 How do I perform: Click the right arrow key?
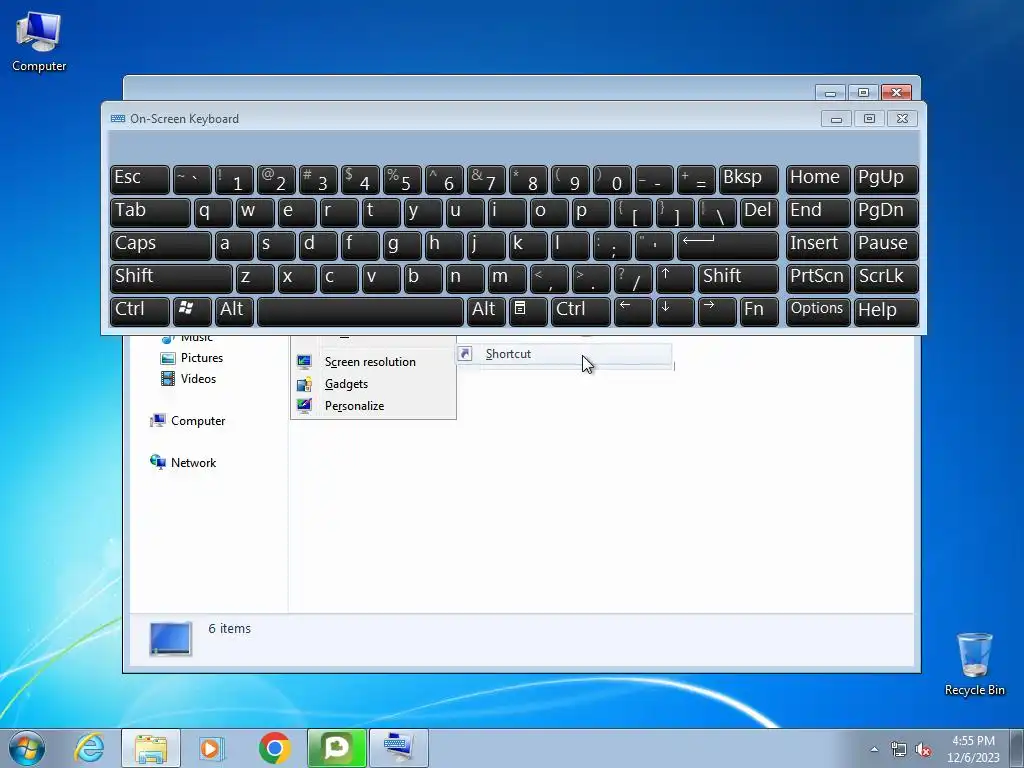(717, 312)
